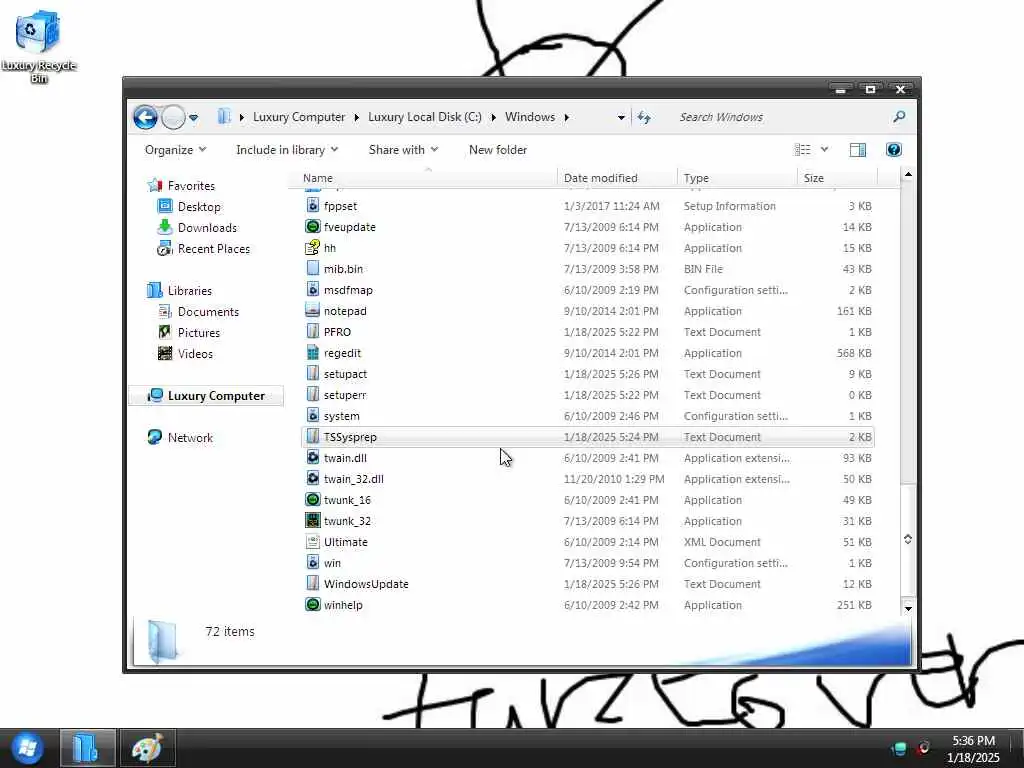Click the New folder button
Image resolution: width=1024 pixels, height=768 pixels.
point(498,150)
